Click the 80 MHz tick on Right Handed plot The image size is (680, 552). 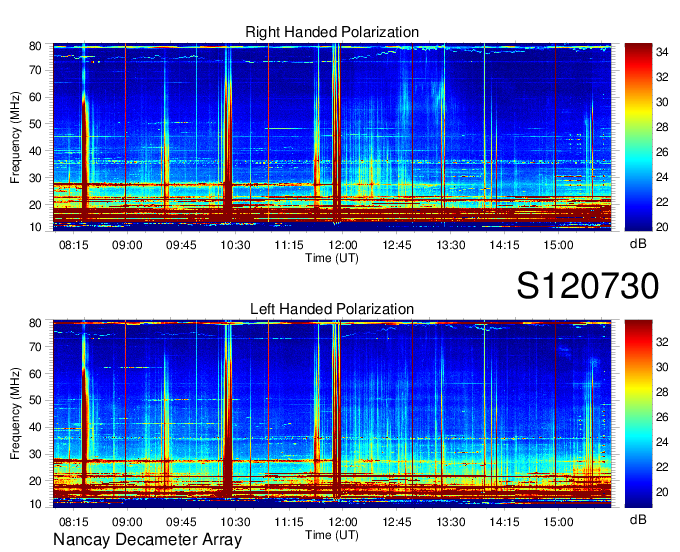point(35,46)
